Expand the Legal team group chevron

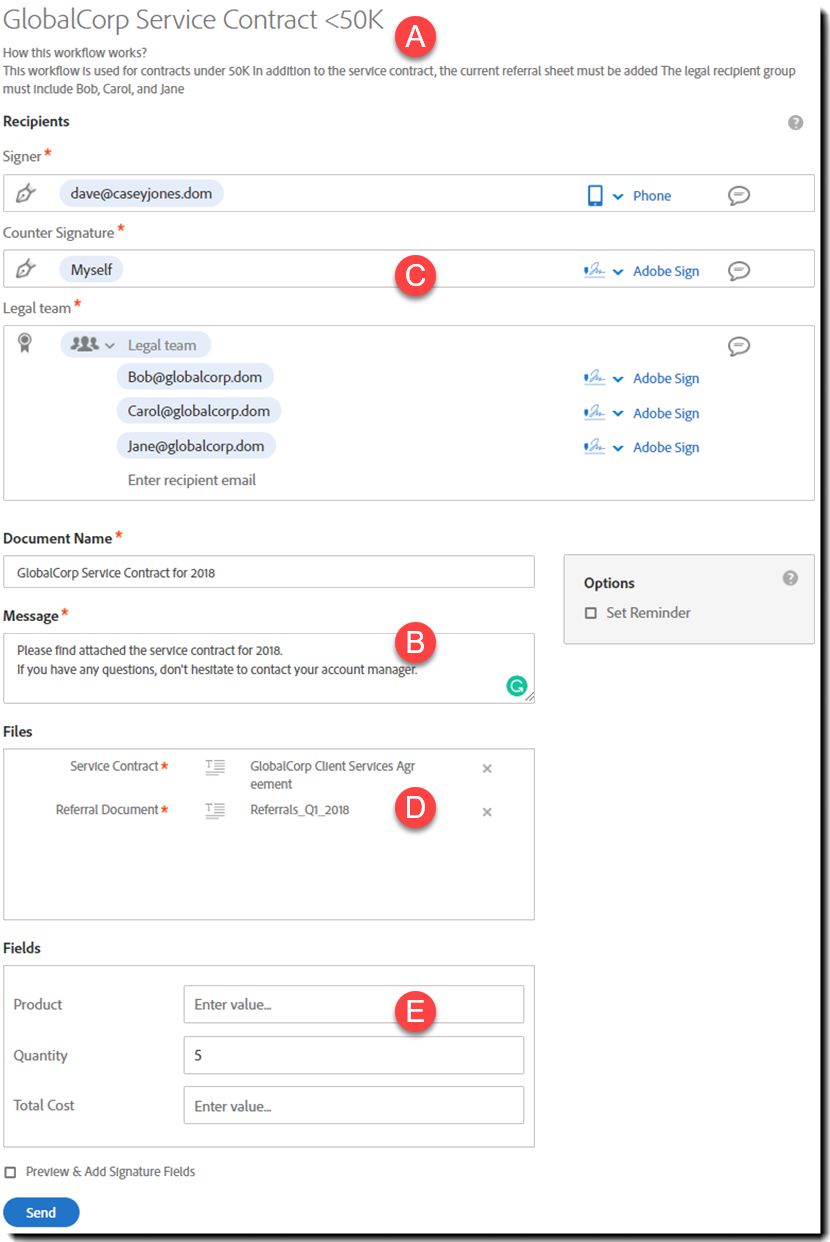click(x=110, y=345)
